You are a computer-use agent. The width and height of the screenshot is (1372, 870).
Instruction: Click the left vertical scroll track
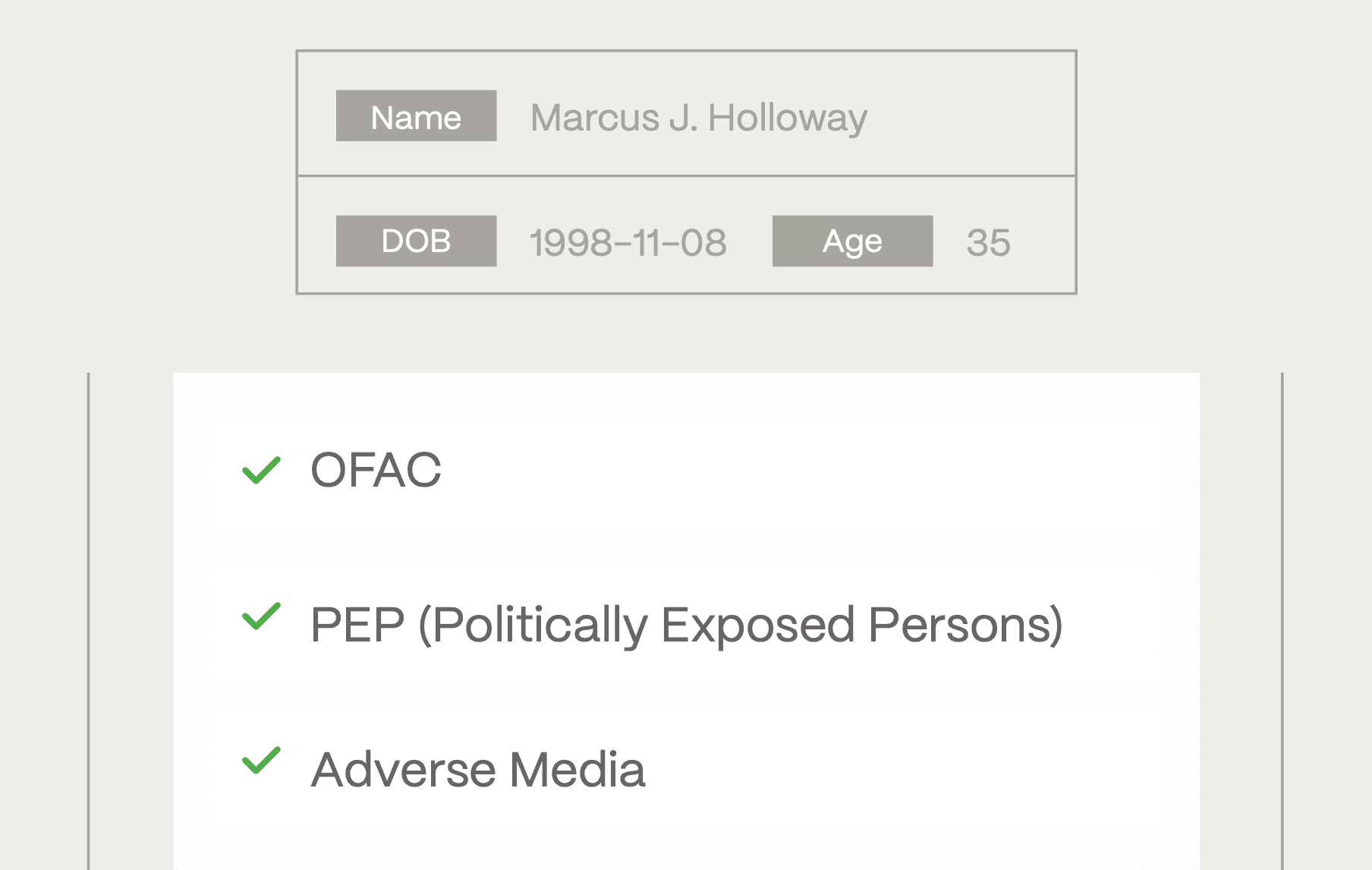(91, 619)
